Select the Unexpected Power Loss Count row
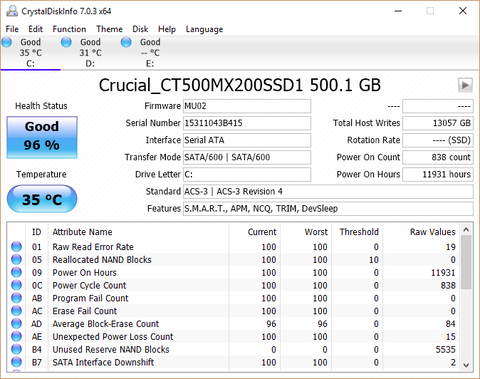 (x=234, y=336)
